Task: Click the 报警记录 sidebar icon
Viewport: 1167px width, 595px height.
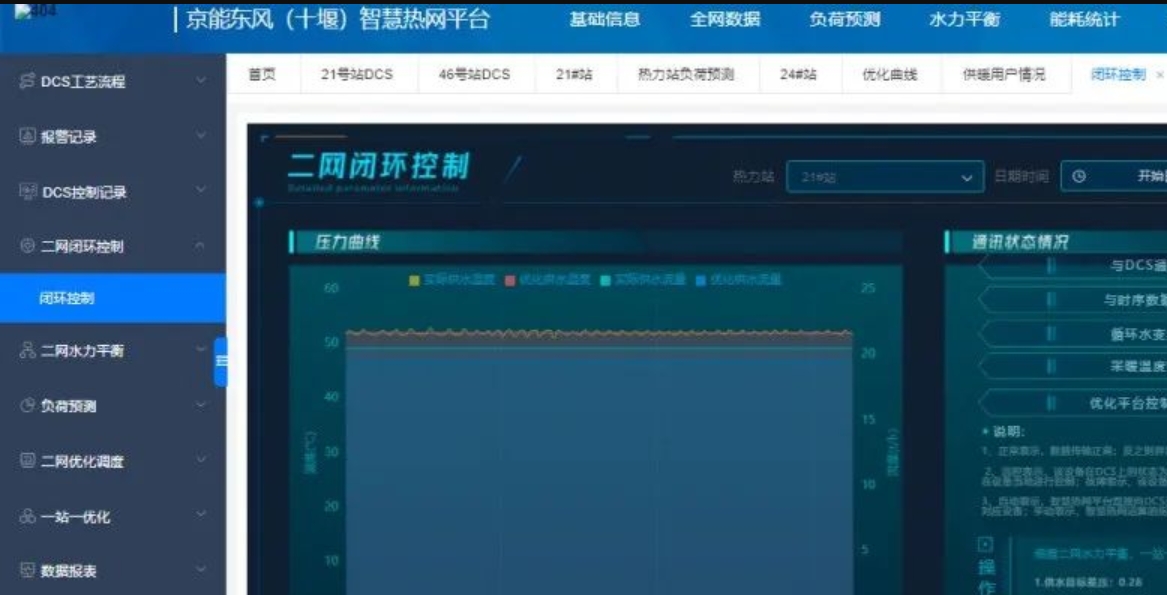Action: click(26, 137)
